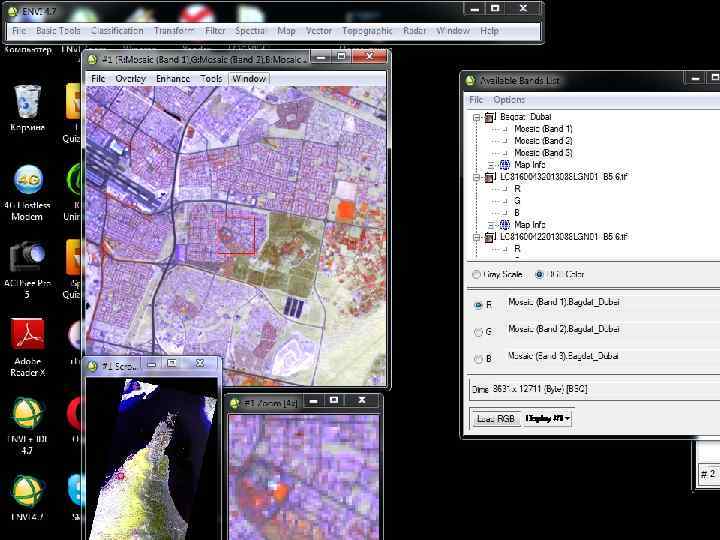The image size is (720, 540).
Task: Collapse the Bagdat_Dubai tree node
Action: 477,118
